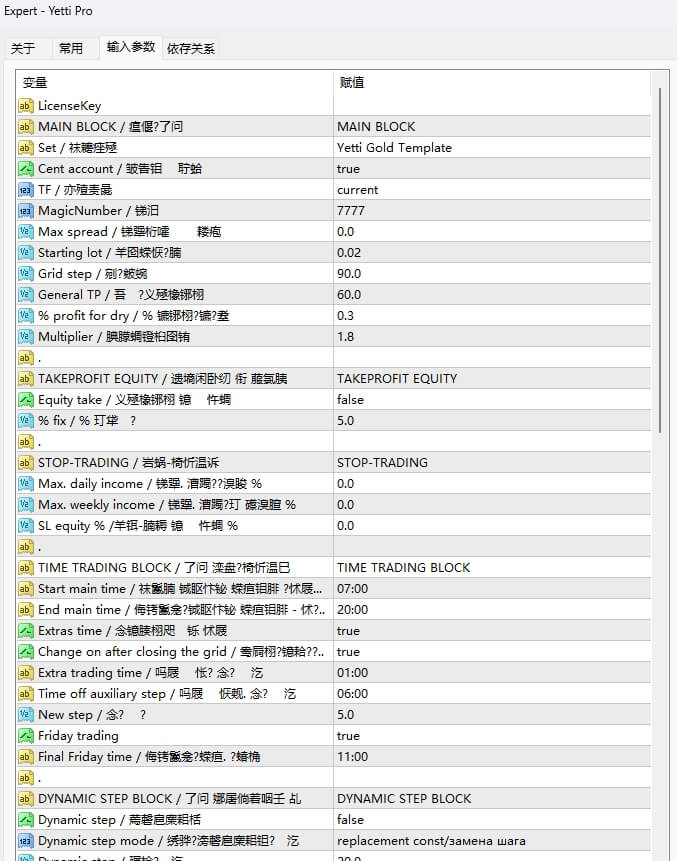Screen dimensions: 677x861
Task: Click the 变量 column header
Action: [175, 83]
